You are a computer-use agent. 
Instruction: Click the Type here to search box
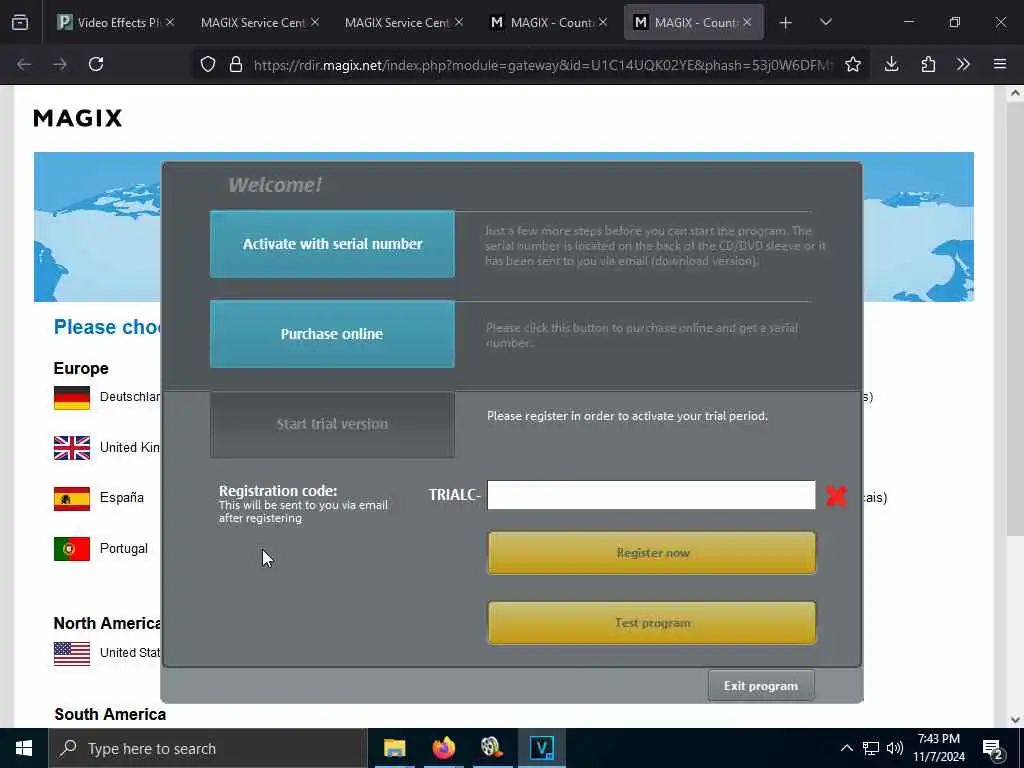point(208,748)
